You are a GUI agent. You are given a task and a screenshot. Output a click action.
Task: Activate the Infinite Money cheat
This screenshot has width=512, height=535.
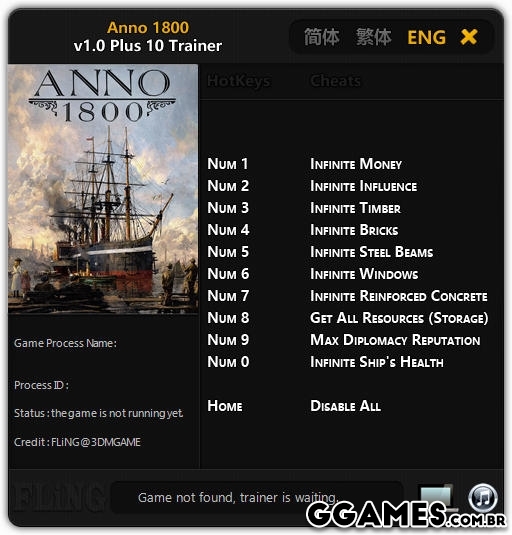pos(356,164)
